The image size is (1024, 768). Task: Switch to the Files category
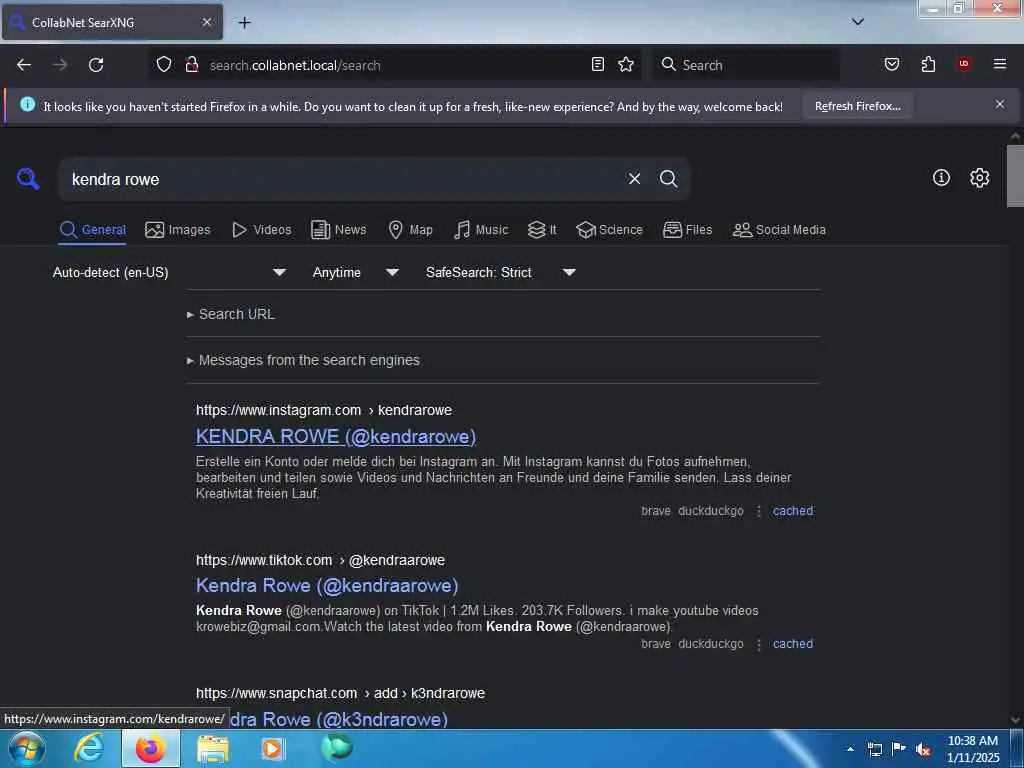tap(688, 230)
